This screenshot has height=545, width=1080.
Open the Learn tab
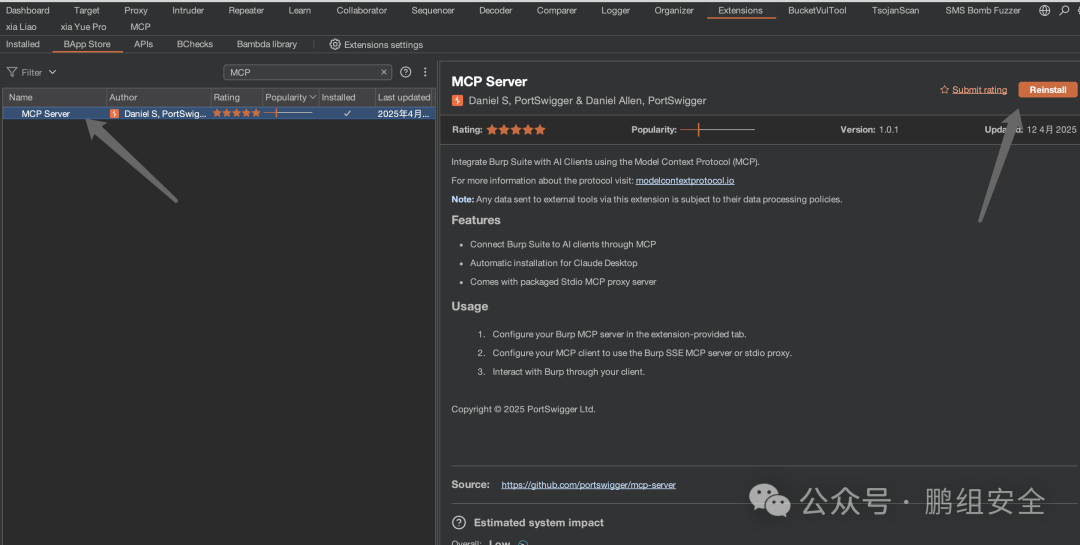[x=300, y=10]
